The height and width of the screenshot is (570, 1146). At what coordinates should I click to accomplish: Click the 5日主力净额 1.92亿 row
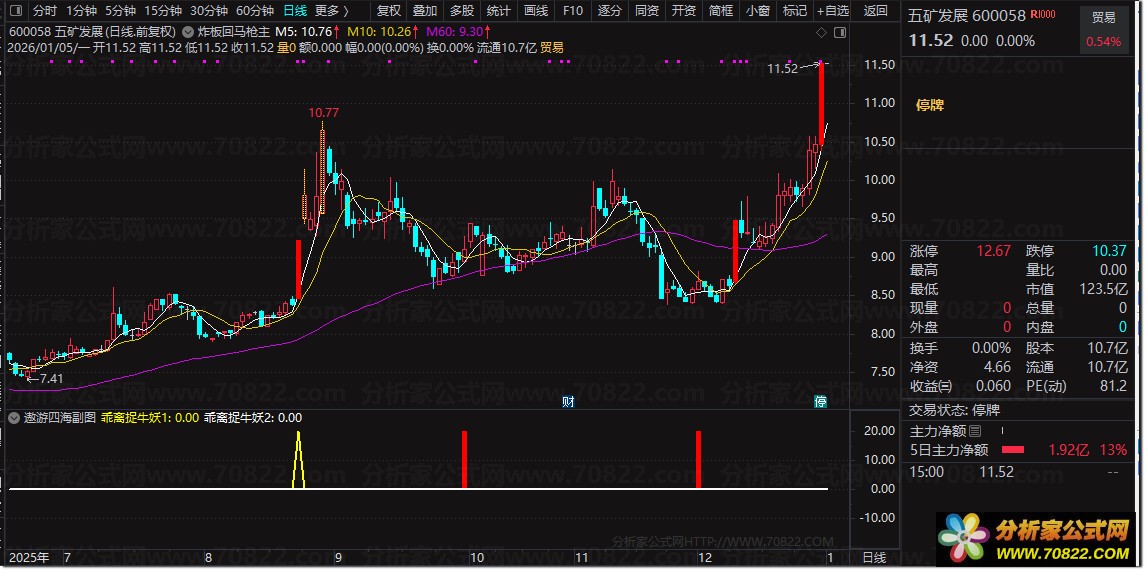(x=1018, y=450)
